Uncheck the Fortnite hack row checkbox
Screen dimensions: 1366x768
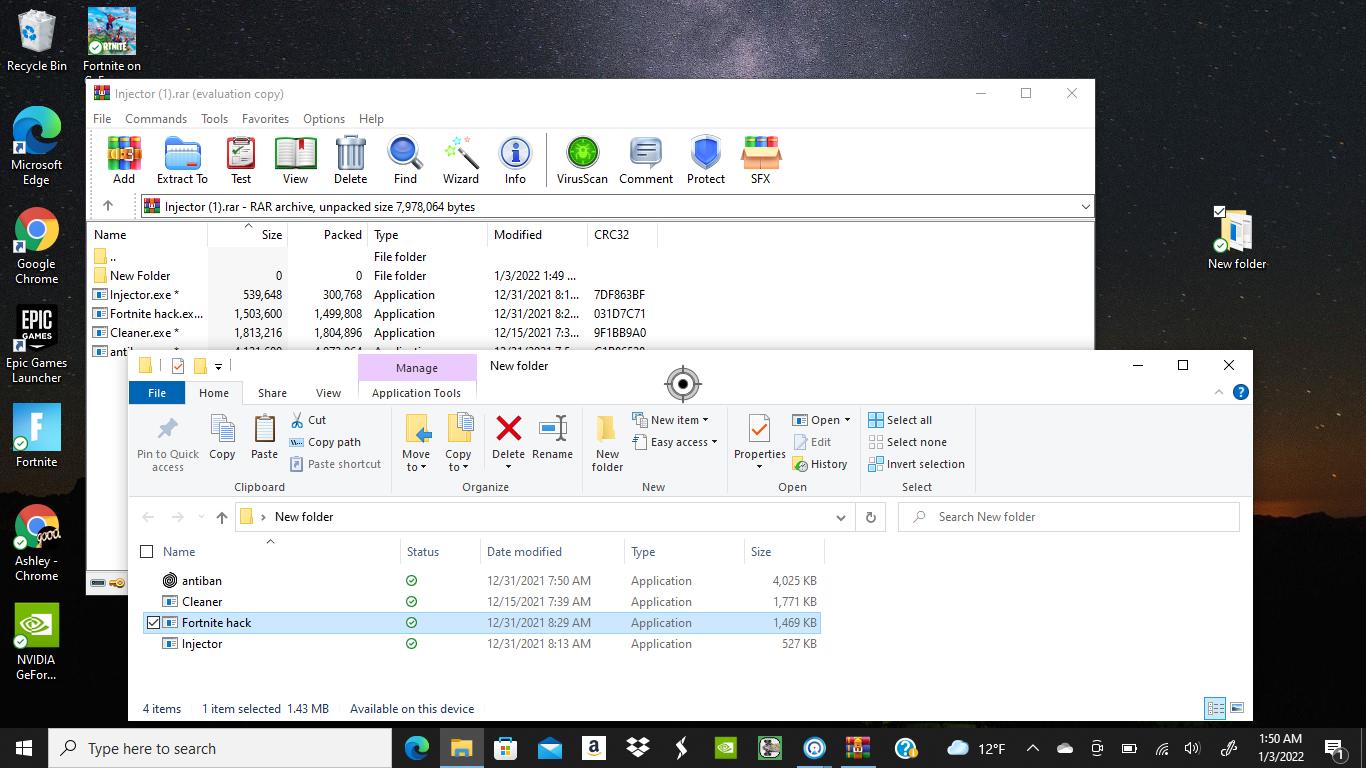pyautogui.click(x=153, y=623)
